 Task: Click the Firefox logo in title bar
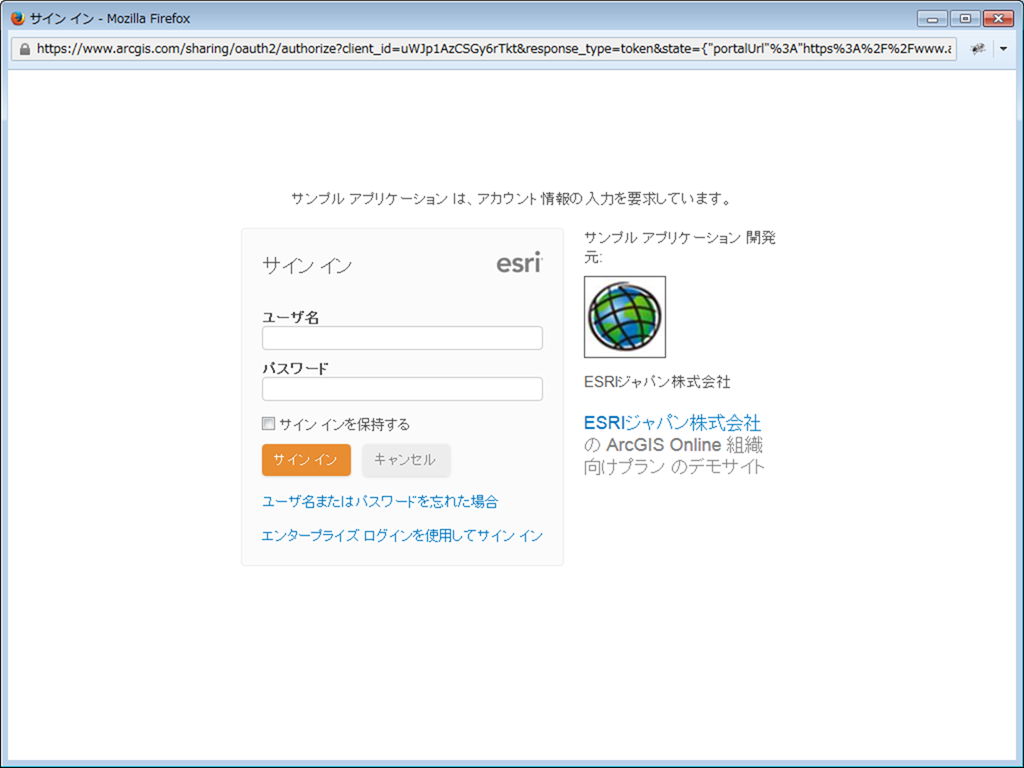pos(17,18)
